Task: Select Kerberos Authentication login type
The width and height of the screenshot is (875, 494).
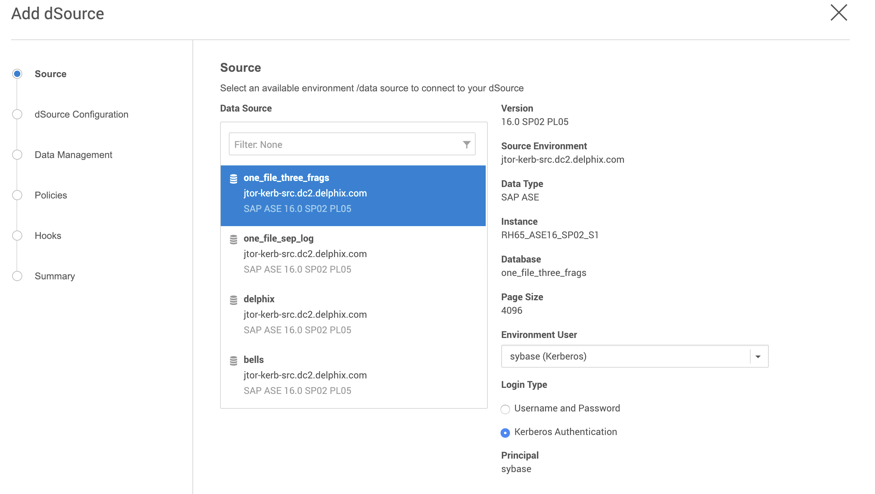Action: tap(506, 433)
